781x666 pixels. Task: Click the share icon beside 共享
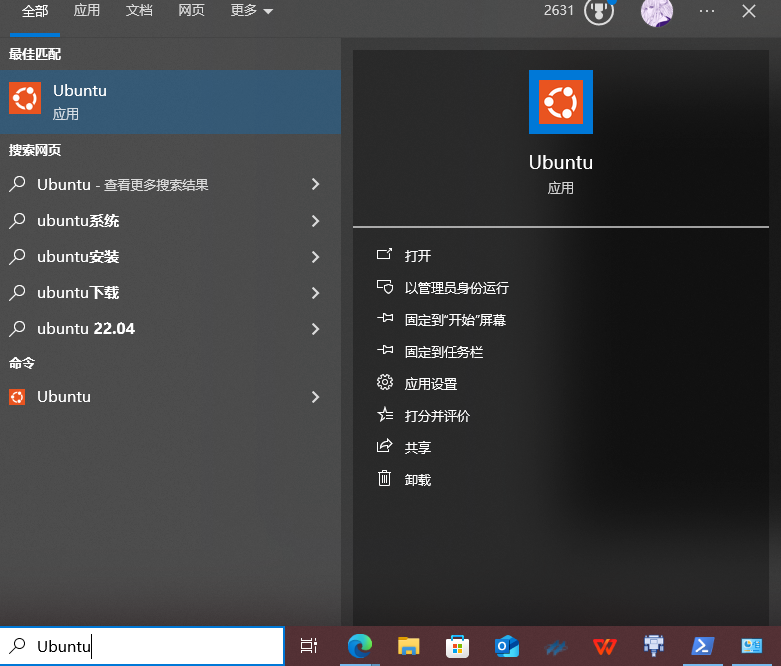385,446
